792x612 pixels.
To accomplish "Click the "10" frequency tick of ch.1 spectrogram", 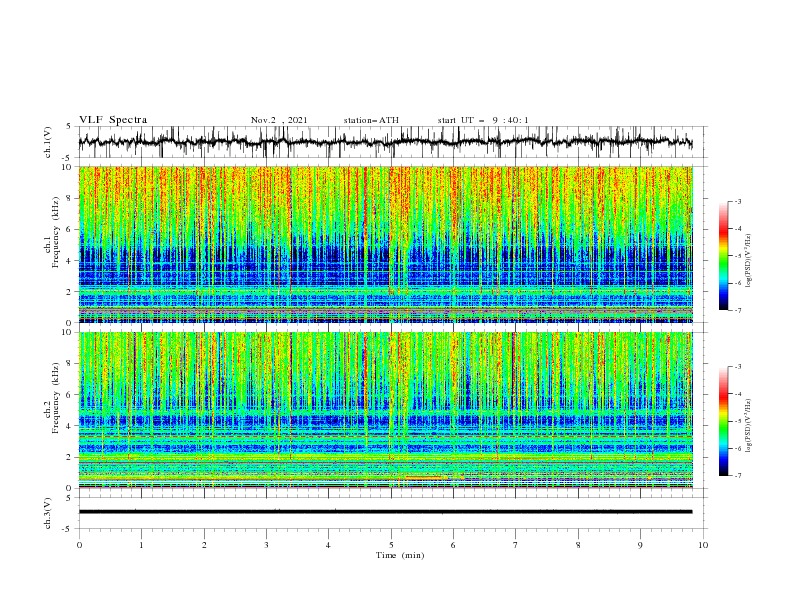I will pyautogui.click(x=67, y=167).
